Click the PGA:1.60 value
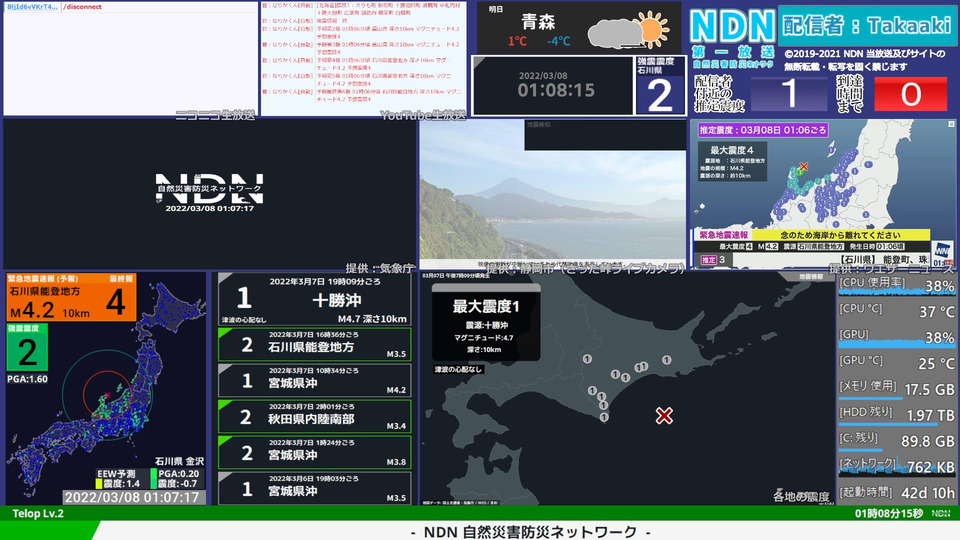The image size is (960, 540). (27, 379)
